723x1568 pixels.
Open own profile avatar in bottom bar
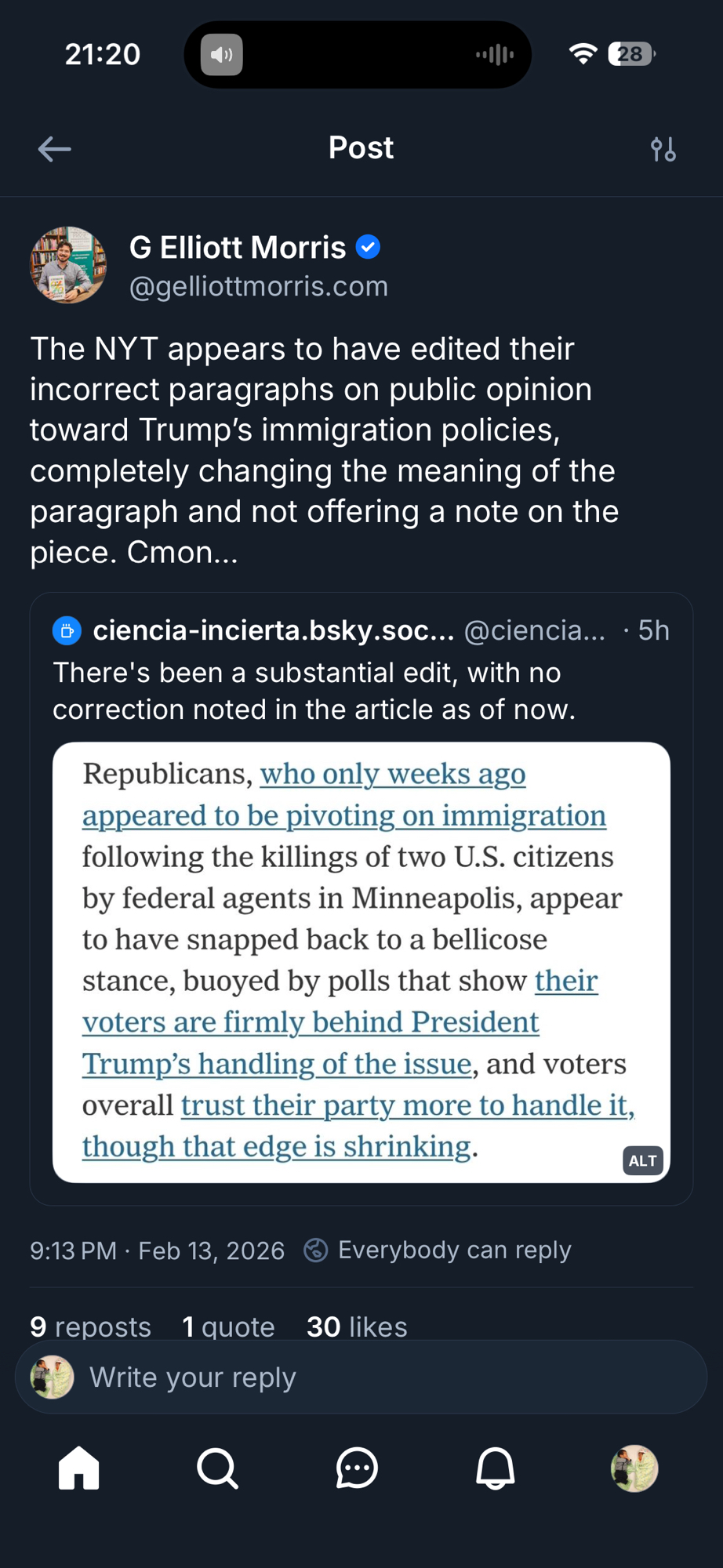pos(634,1468)
